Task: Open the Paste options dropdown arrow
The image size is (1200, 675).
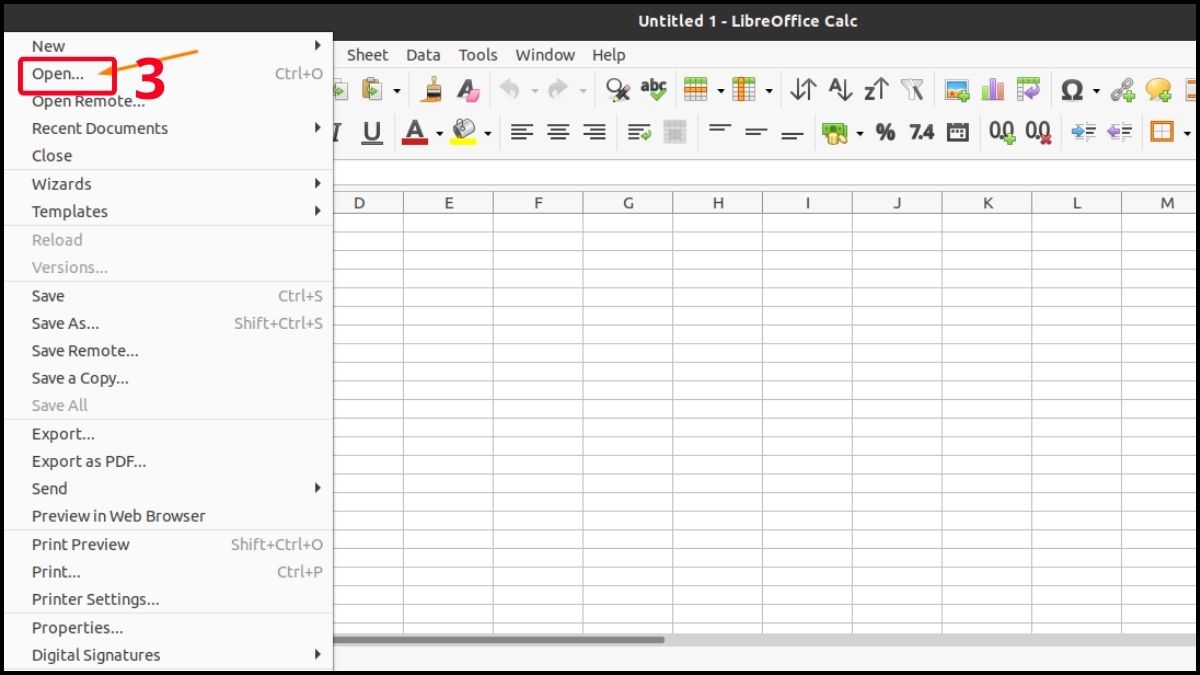Action: click(396, 91)
